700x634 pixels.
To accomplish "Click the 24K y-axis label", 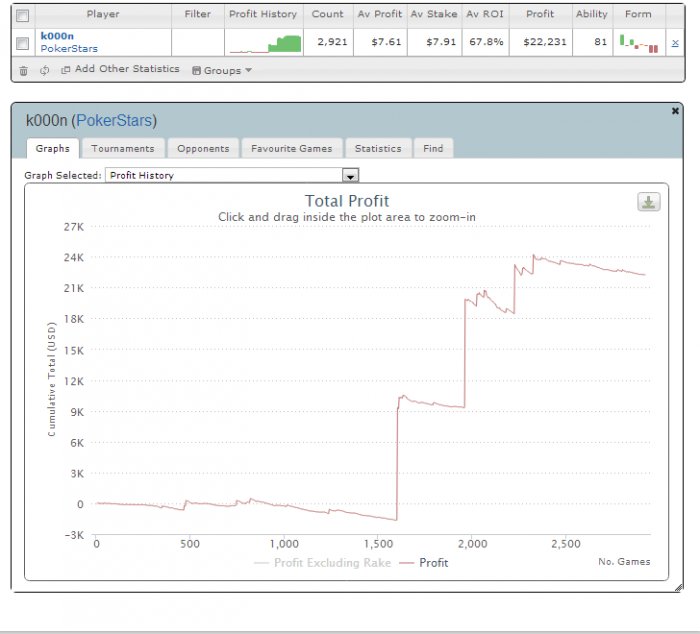I will (74, 258).
